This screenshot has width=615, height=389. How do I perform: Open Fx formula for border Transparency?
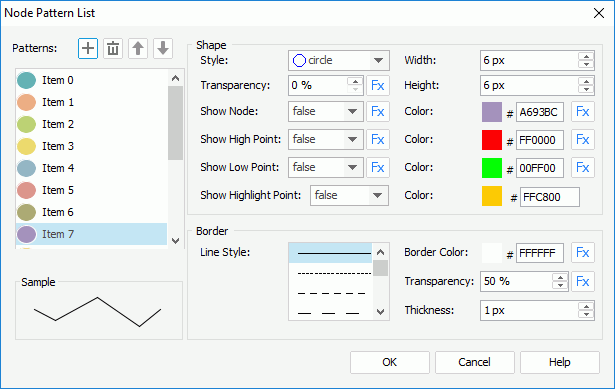(583, 281)
